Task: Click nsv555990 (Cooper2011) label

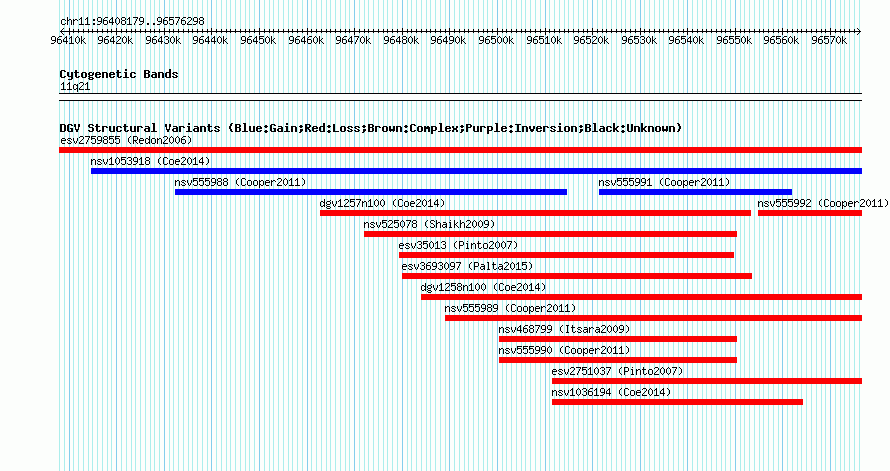Action: (x=564, y=350)
